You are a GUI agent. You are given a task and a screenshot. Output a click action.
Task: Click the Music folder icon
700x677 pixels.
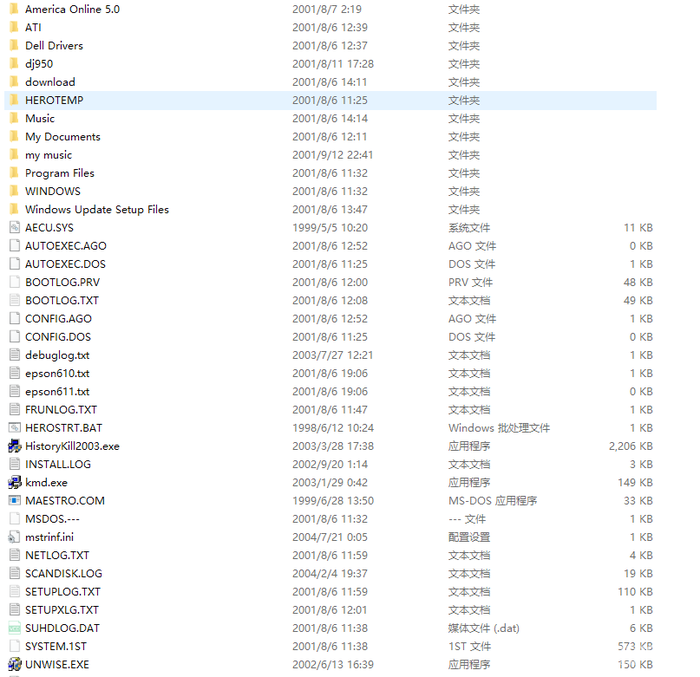pyautogui.click(x=14, y=118)
